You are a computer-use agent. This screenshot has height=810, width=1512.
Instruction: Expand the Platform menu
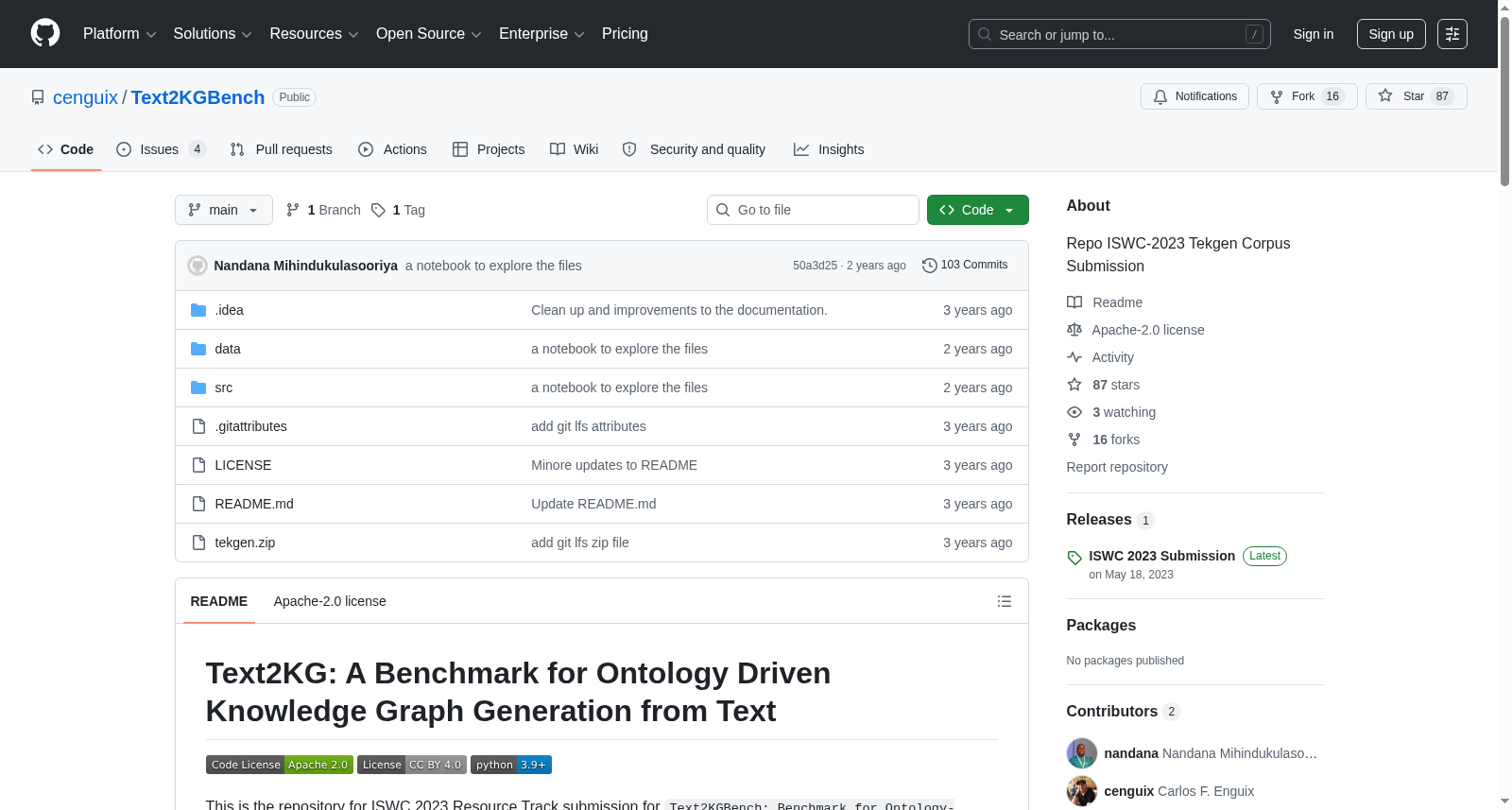(x=120, y=34)
